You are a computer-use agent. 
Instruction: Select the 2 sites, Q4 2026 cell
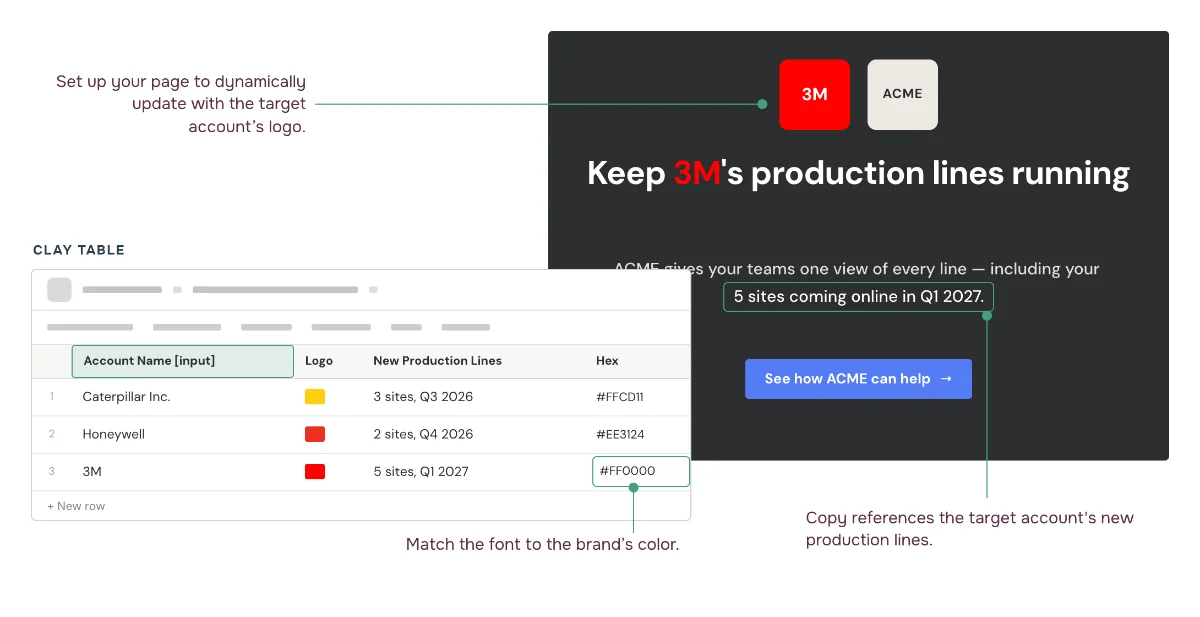423,434
